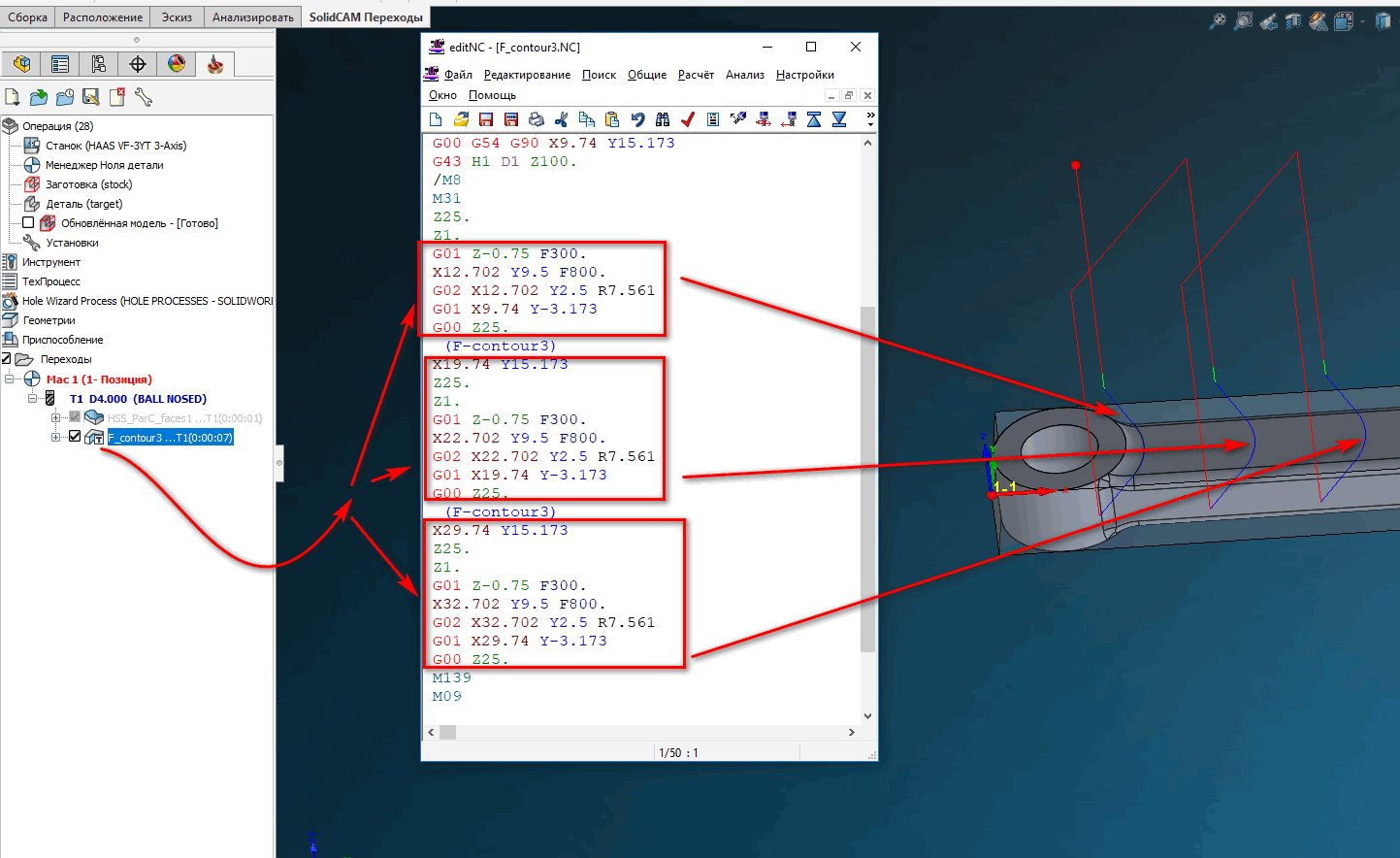Select Станок (HAAS VF-3YT 3-Axis) tree item
This screenshot has height=858, width=1400.
pyautogui.click(x=115, y=146)
